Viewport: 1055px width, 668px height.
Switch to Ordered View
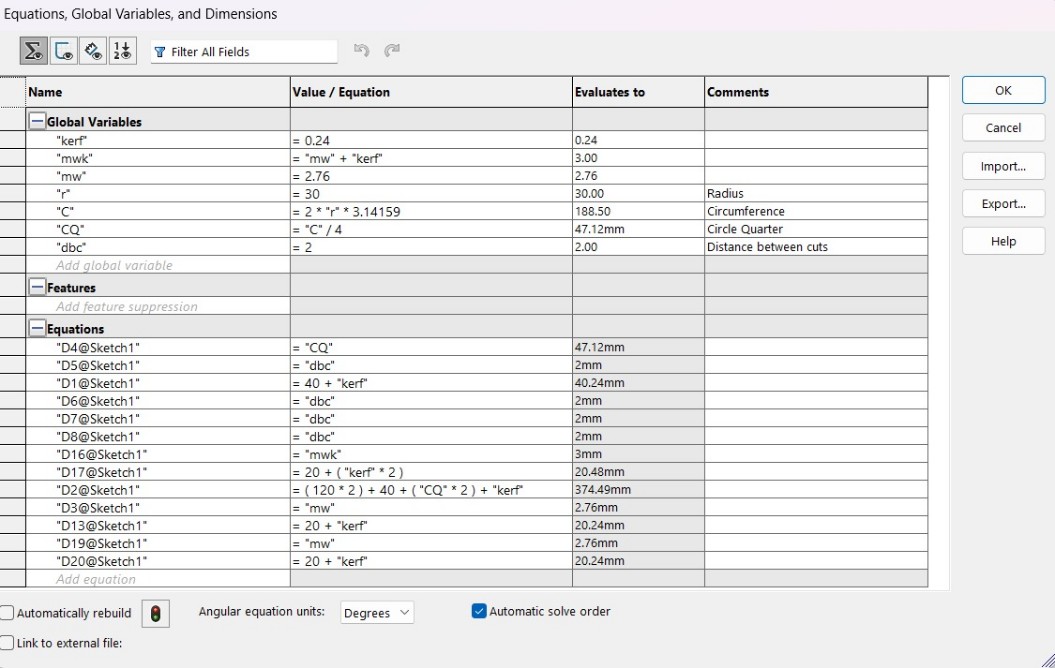[x=123, y=50]
